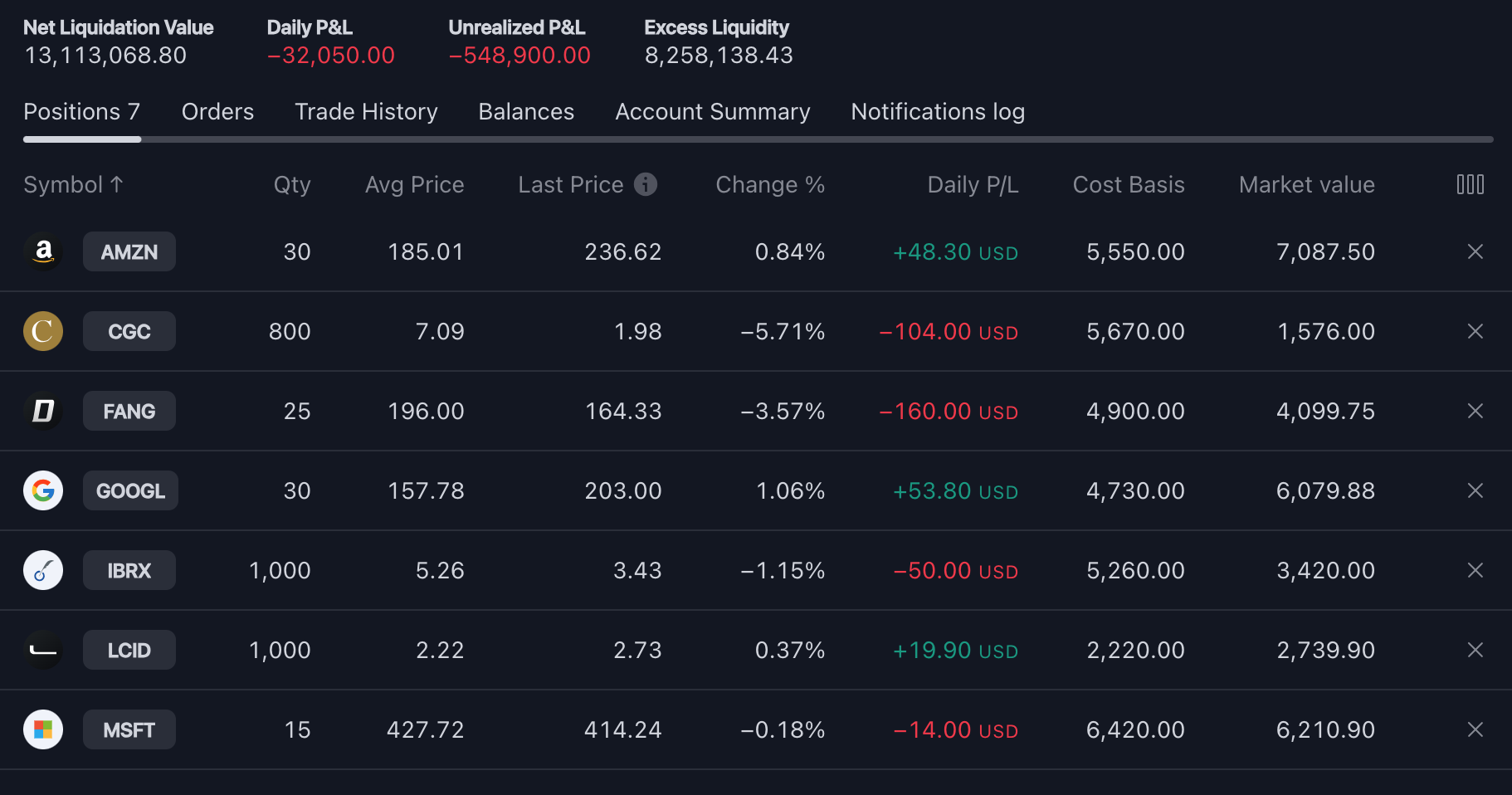
Task: Open the Trade History tab
Action: (x=366, y=112)
